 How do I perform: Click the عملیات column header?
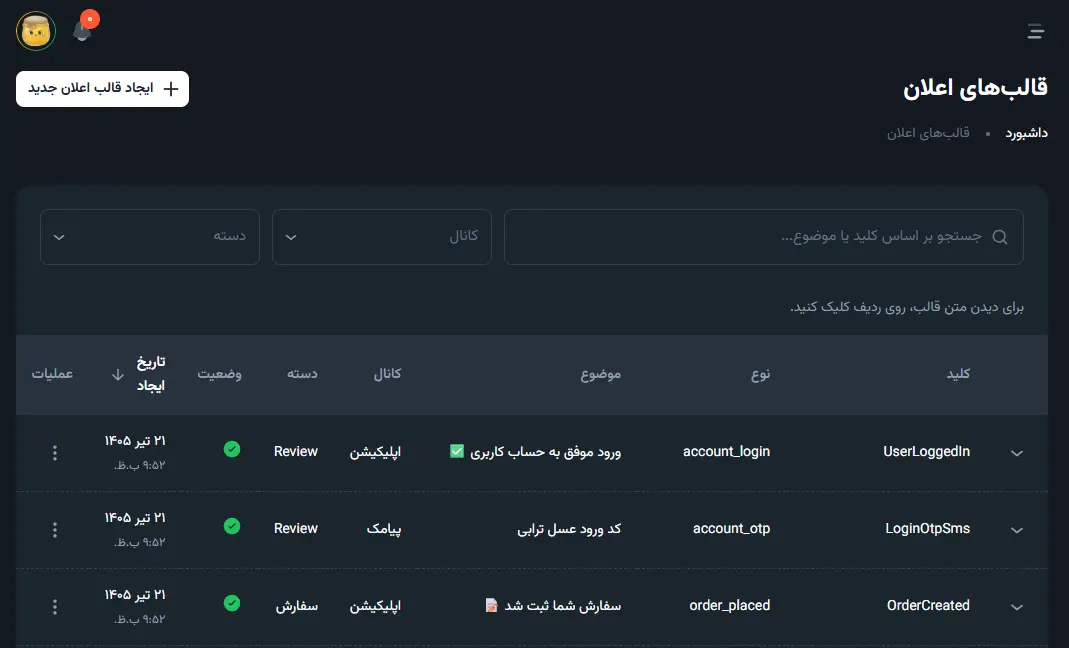pos(52,374)
